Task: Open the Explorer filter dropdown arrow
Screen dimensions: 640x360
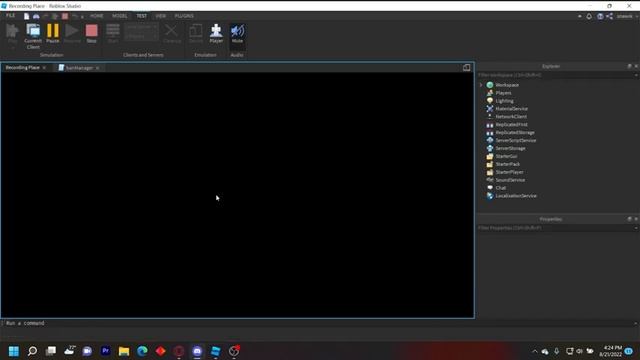Action: (636, 75)
